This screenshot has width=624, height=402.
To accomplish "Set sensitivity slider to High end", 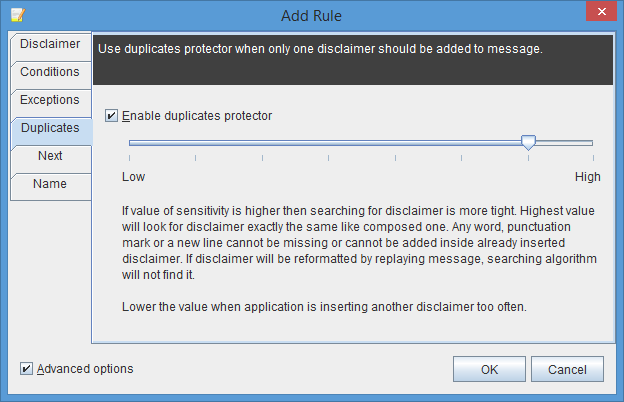I will point(593,143).
